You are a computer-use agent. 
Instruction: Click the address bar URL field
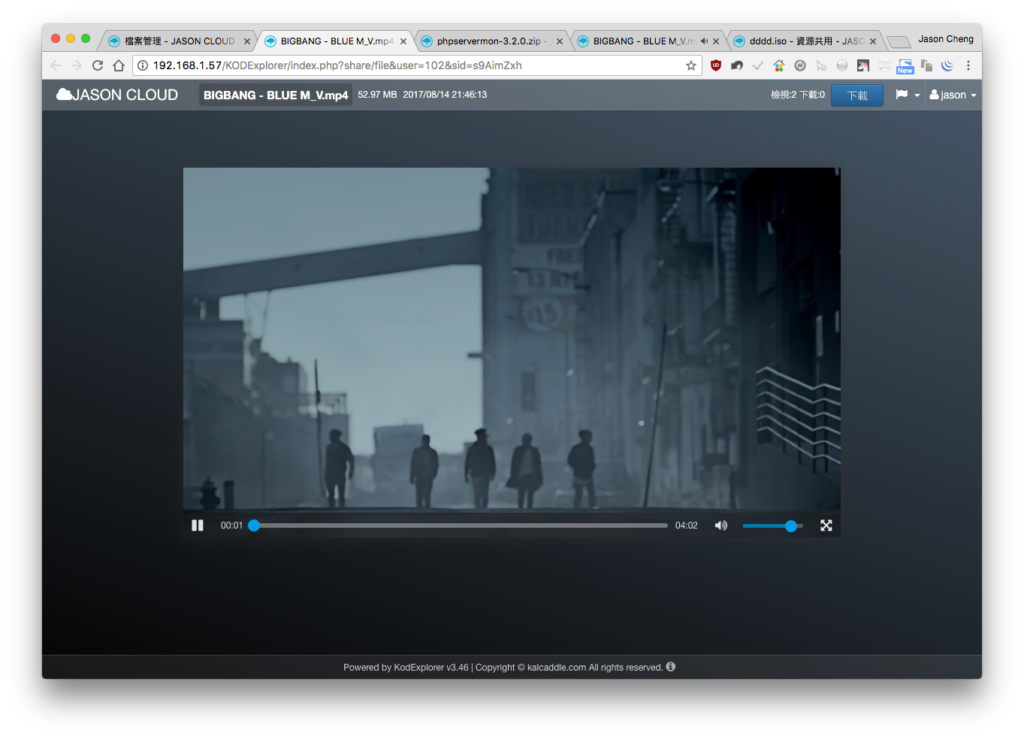coord(417,65)
